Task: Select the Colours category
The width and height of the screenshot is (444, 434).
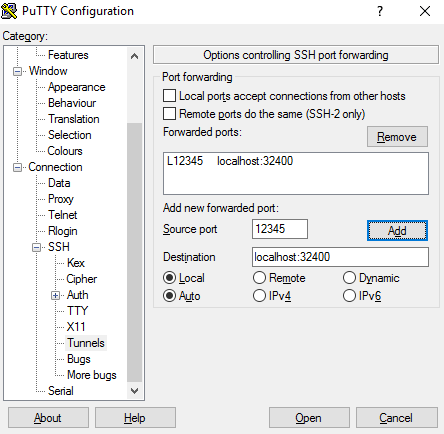Action: [65, 151]
